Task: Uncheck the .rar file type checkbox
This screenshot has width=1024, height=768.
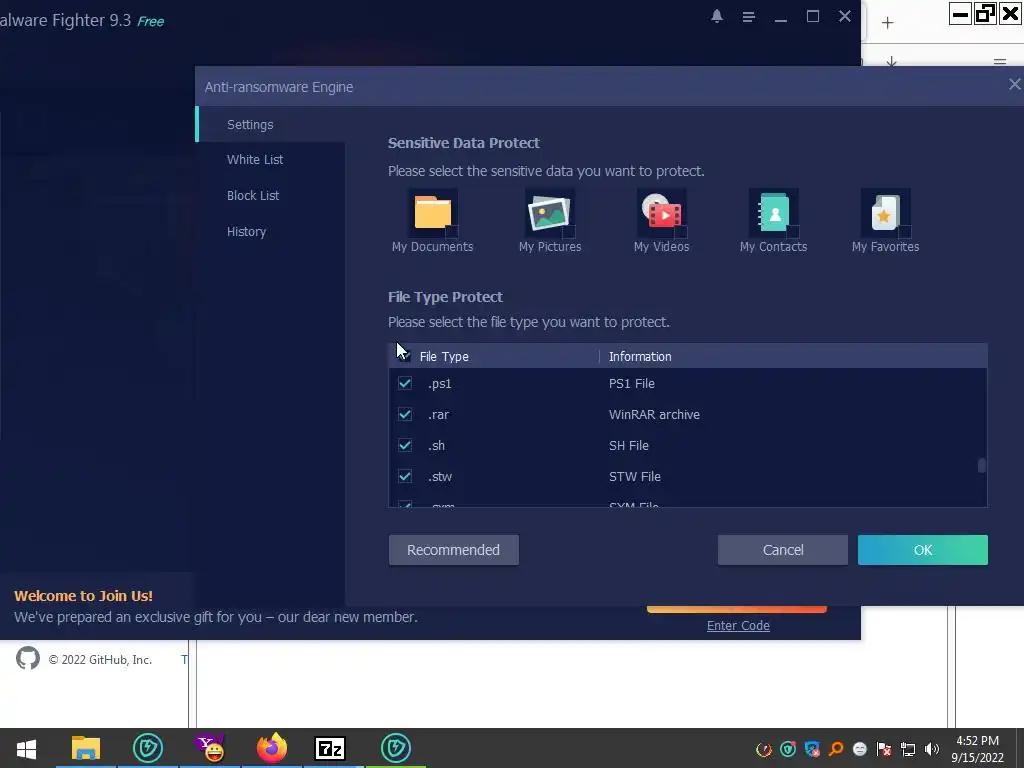Action: tap(405, 414)
